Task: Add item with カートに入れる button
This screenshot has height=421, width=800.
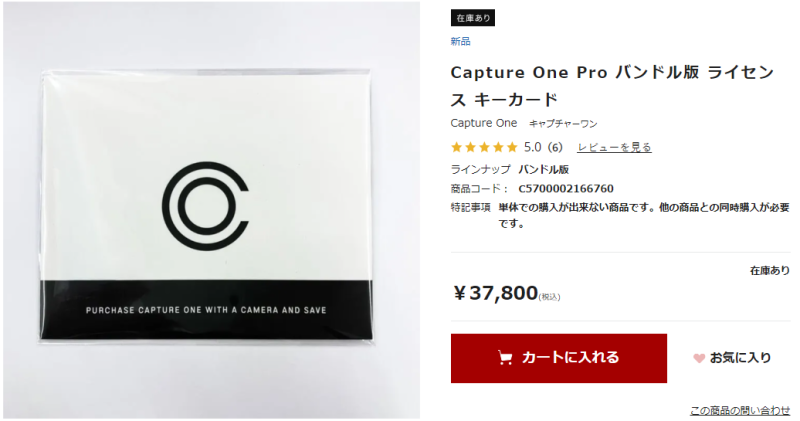Action: [559, 358]
